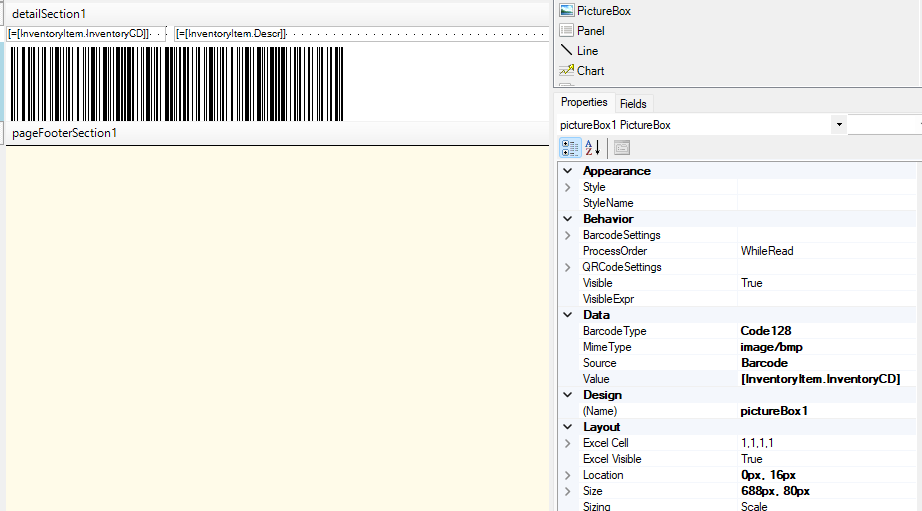Image resolution: width=922 pixels, height=511 pixels.
Task: Select the detailSection1 header band
Action: tap(278, 14)
